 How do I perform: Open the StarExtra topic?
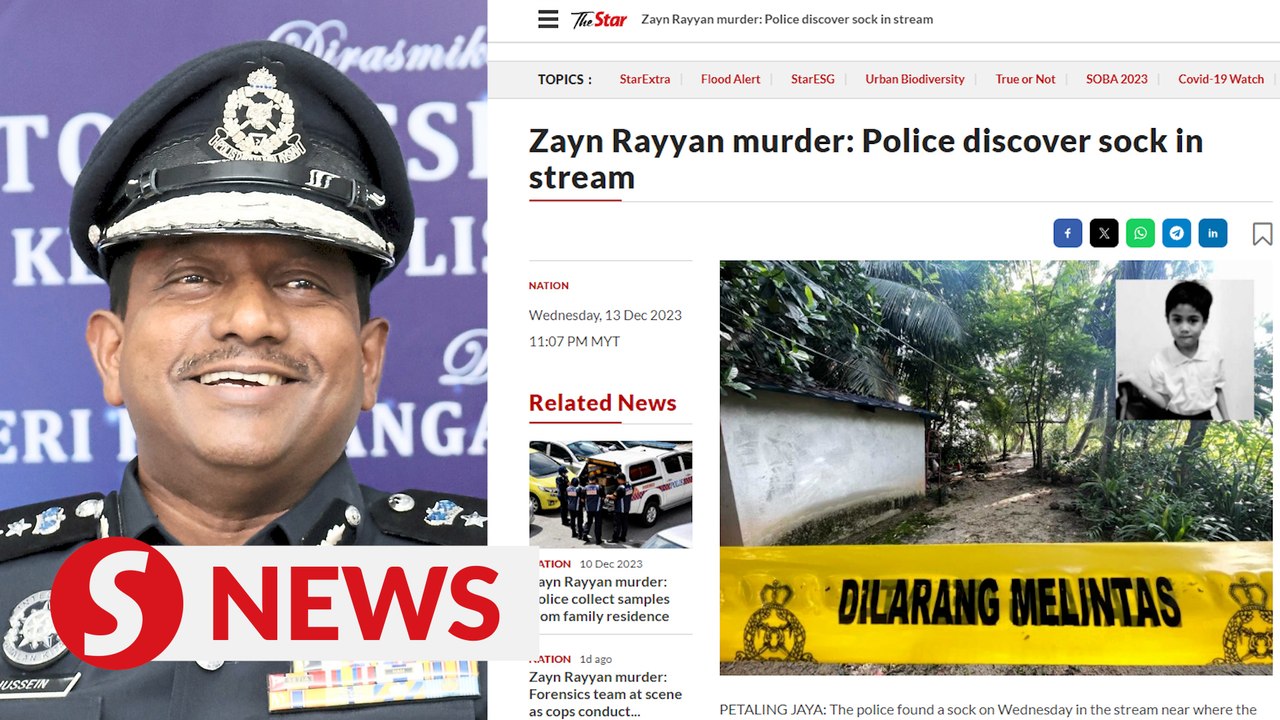click(x=645, y=79)
